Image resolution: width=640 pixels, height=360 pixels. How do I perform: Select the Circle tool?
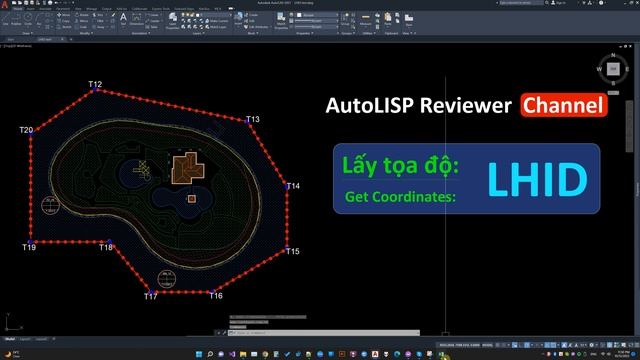(28, 19)
